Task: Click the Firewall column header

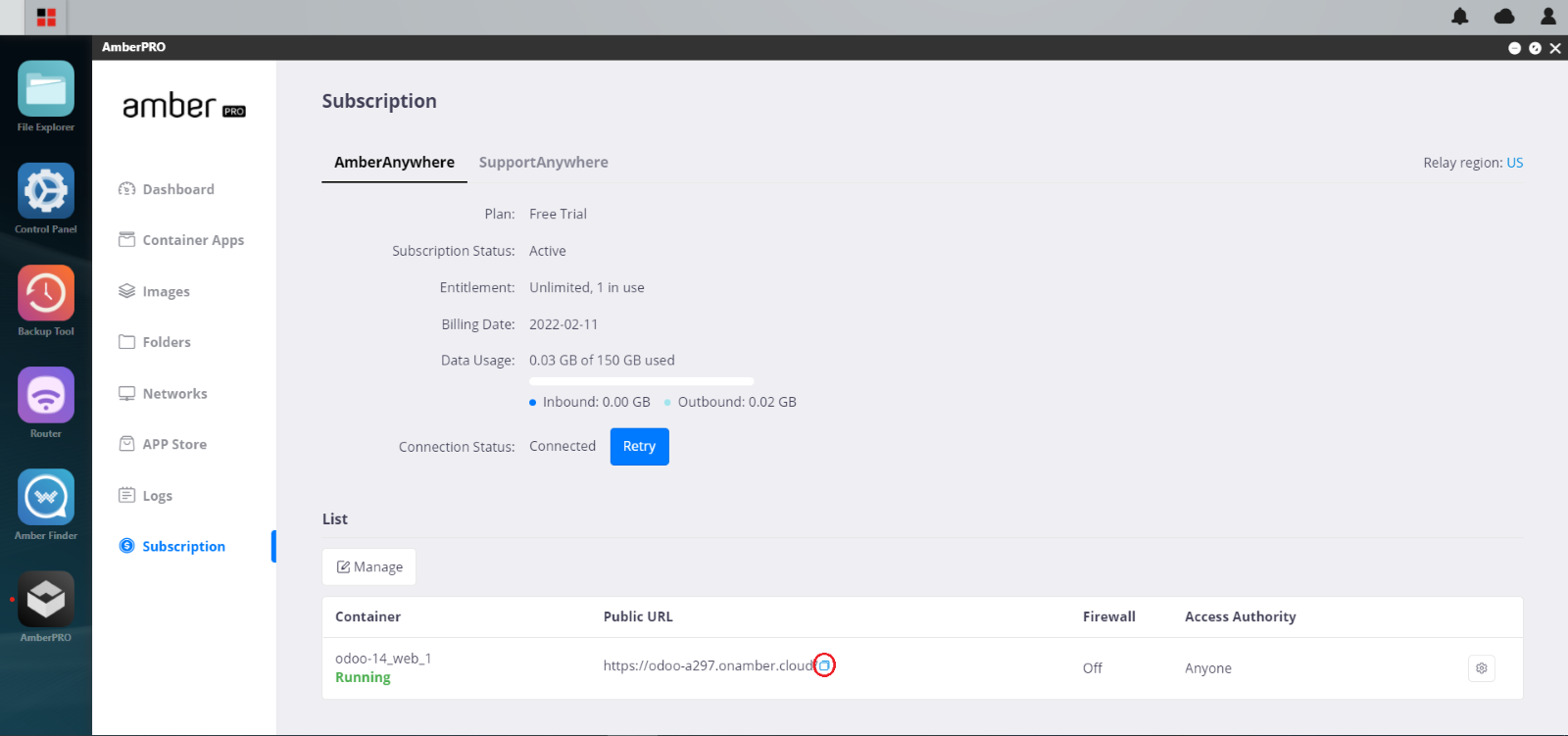Action: [x=1109, y=616]
